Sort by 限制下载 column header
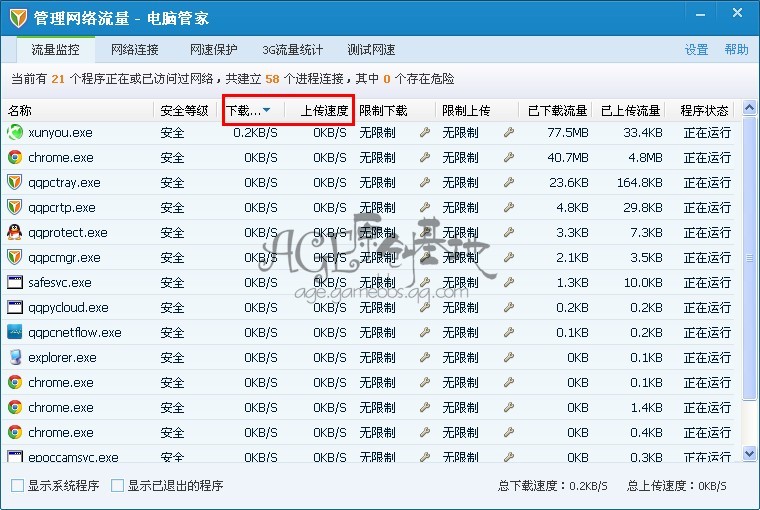This screenshot has height=510, width=760. (383, 111)
